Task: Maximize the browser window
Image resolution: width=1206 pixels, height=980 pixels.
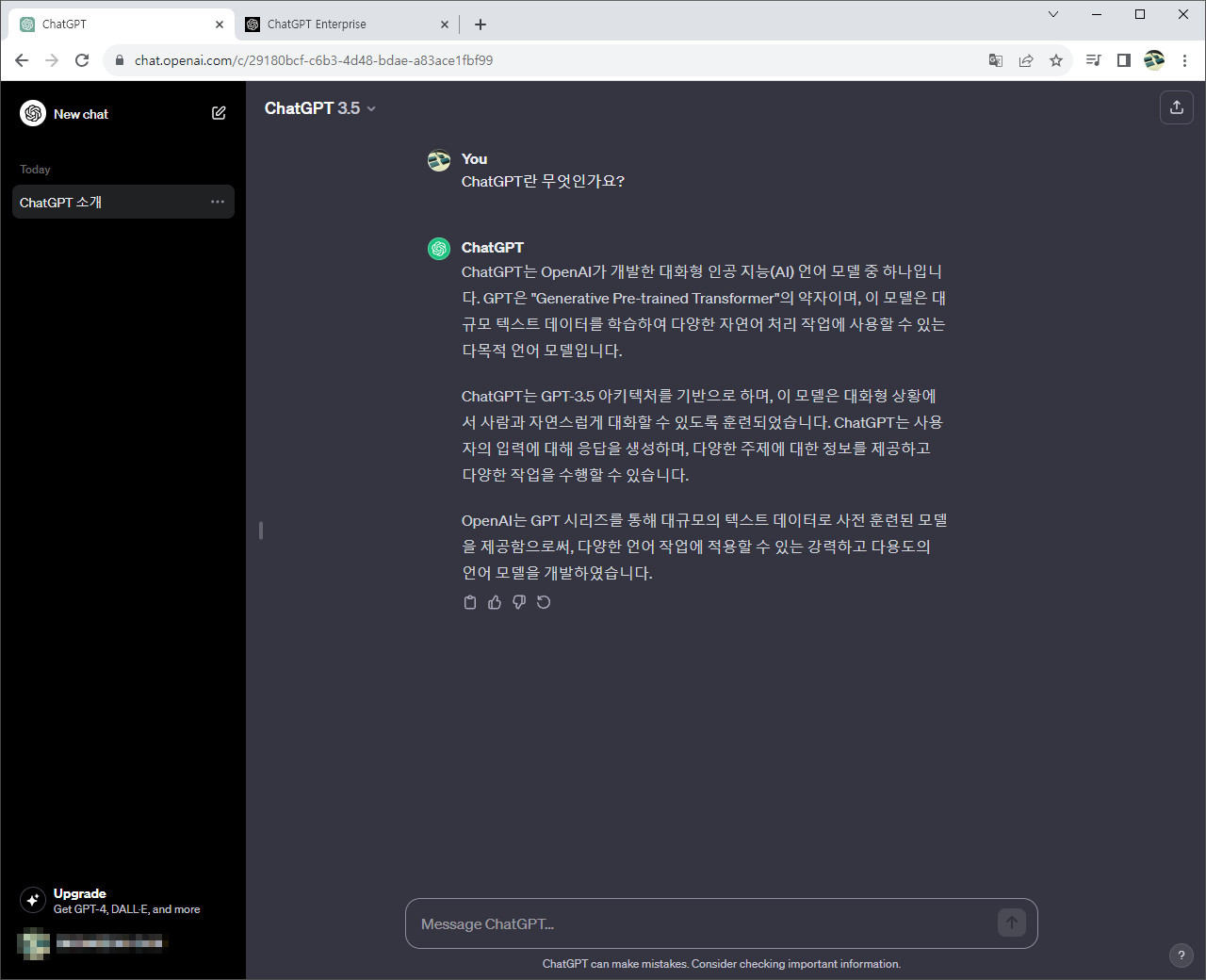Action: click(x=1140, y=14)
